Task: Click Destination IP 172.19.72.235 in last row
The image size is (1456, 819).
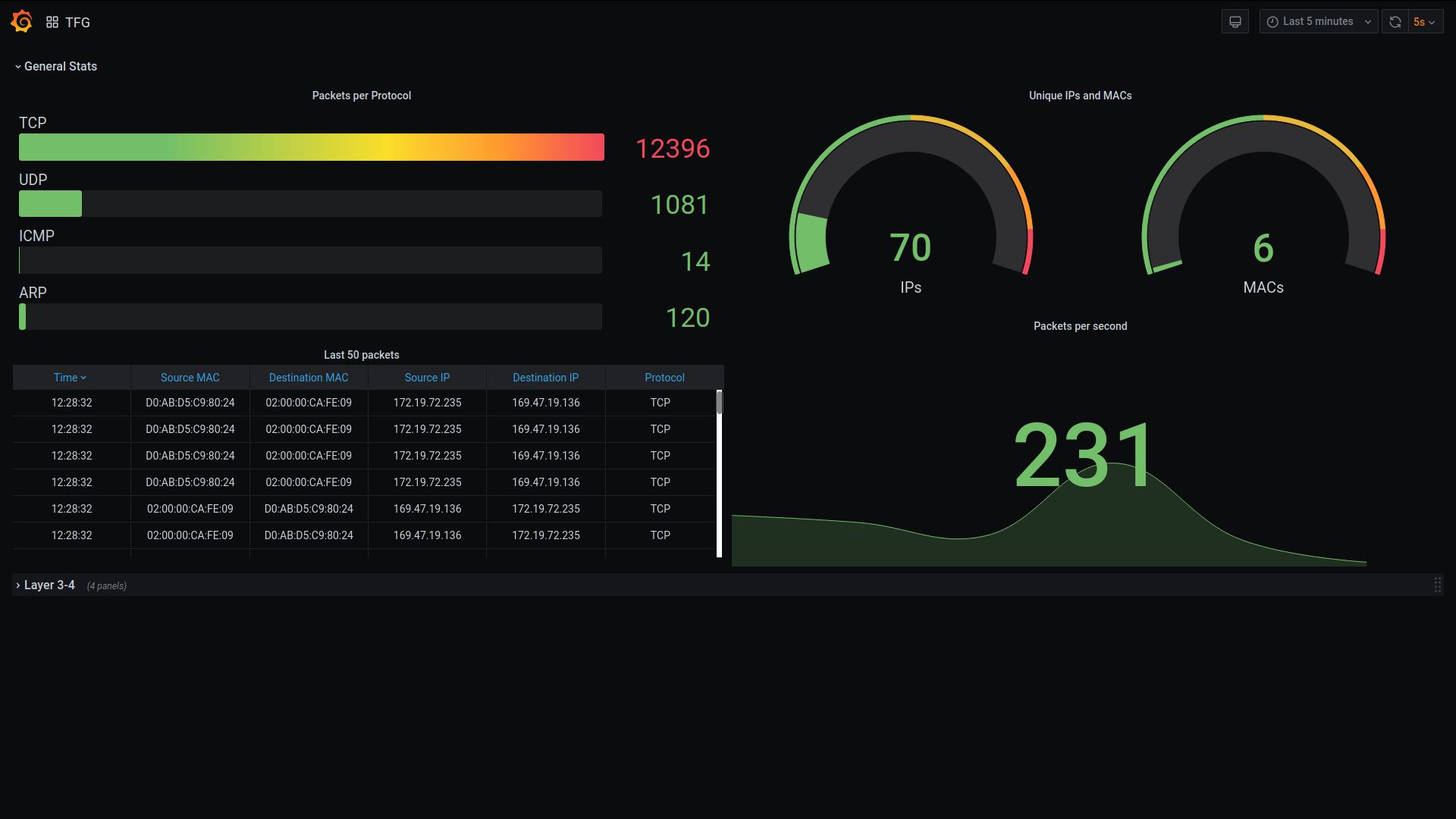Action: 546,535
